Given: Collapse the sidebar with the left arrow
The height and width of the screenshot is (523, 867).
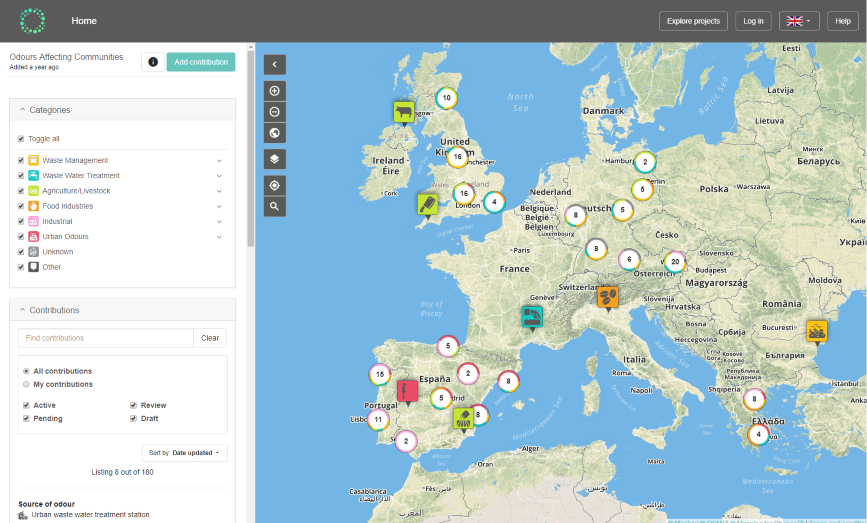Looking at the screenshot, I should click(x=275, y=64).
